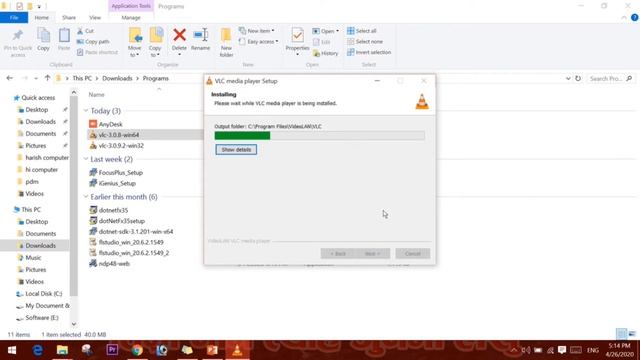Select the ndp48-web file

coord(109,264)
